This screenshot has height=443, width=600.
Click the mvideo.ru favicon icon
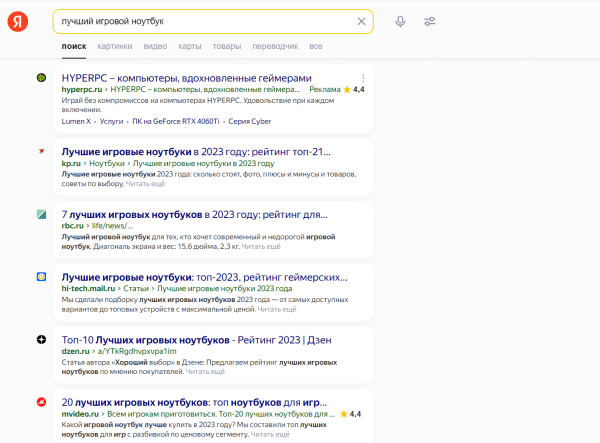pos(41,402)
